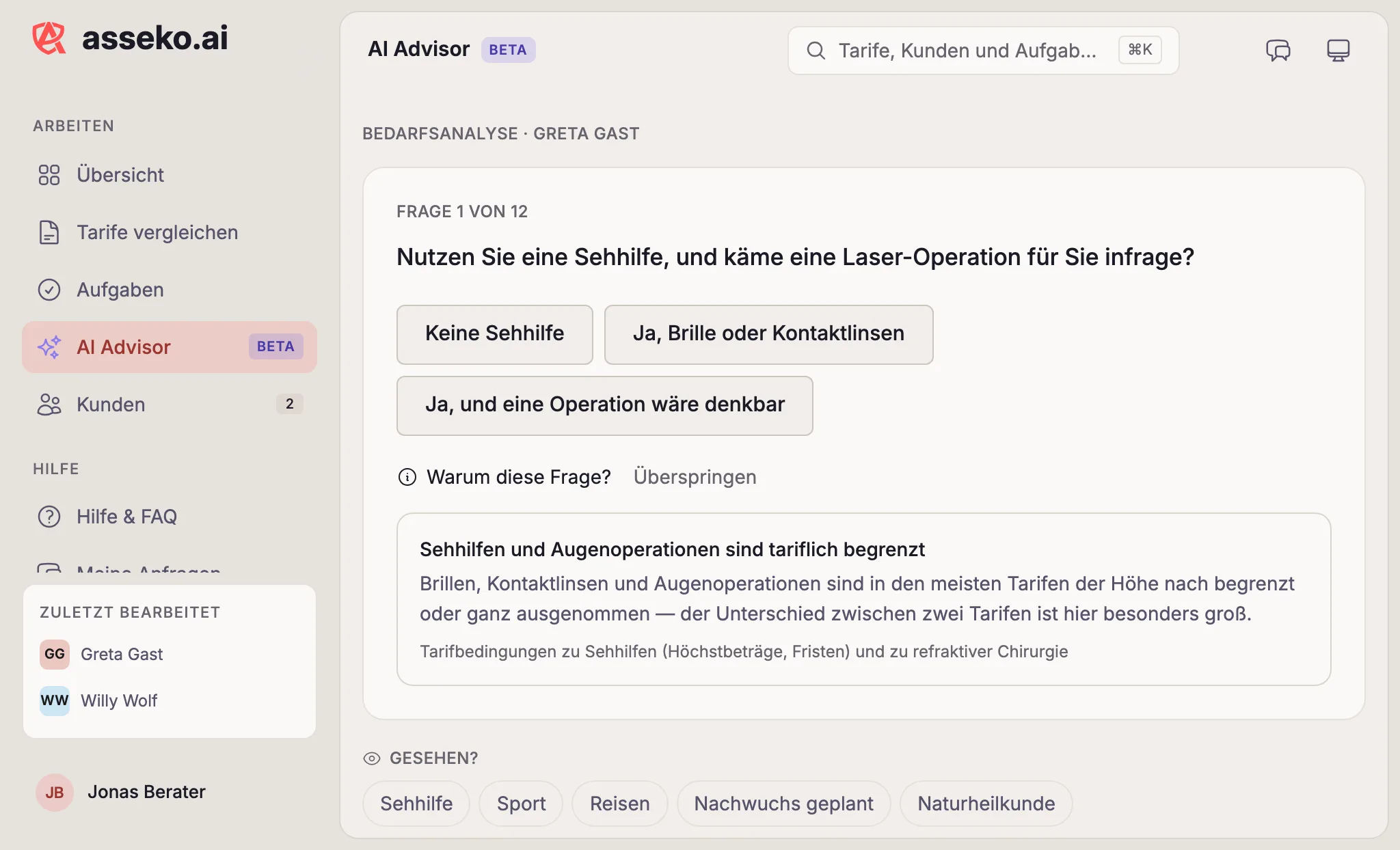Open recently edited customer Greta Gast
This screenshot has height=850, width=1400.
tap(170, 654)
